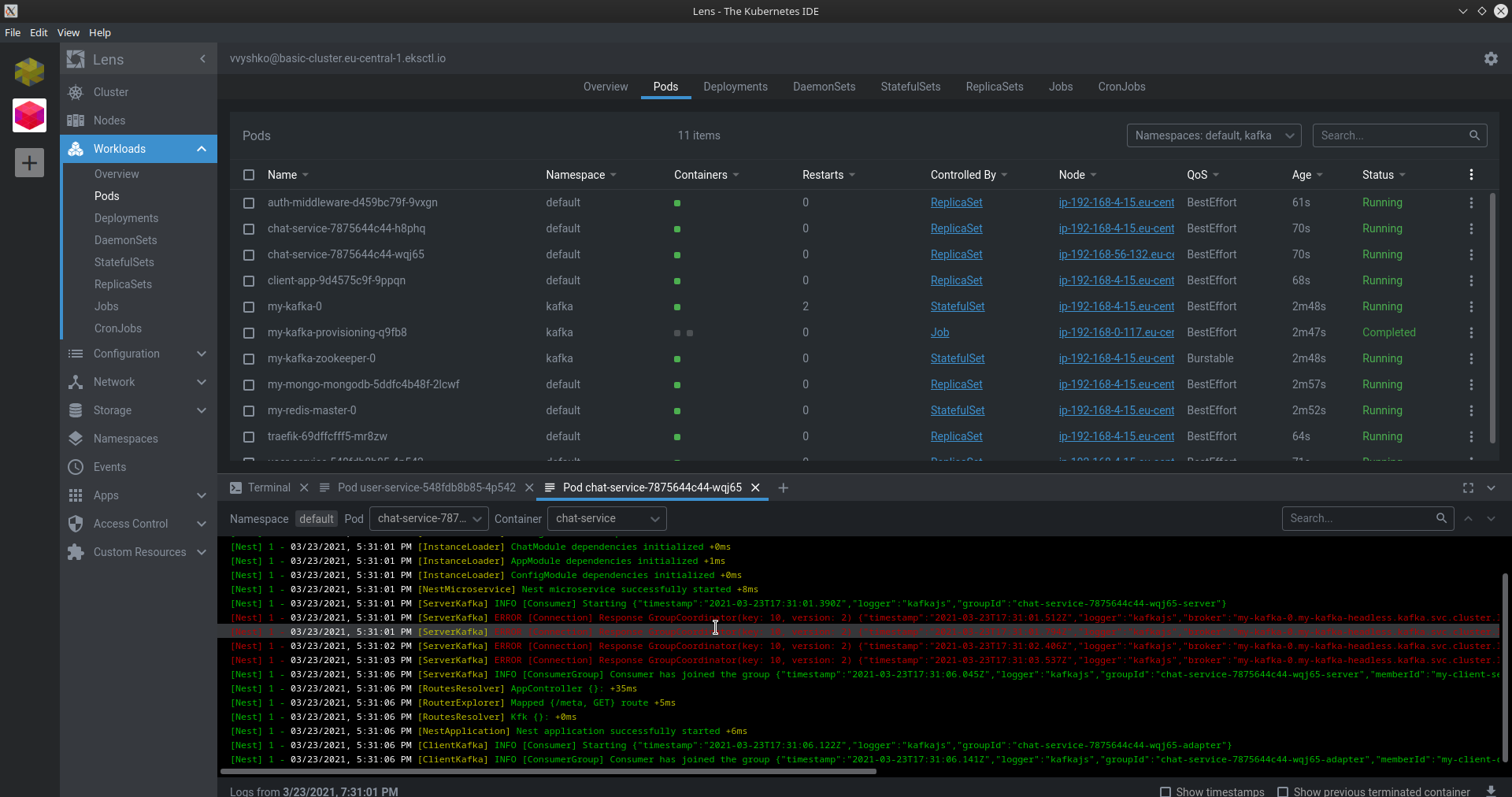
Task: Open the View menu
Action: (x=69, y=32)
